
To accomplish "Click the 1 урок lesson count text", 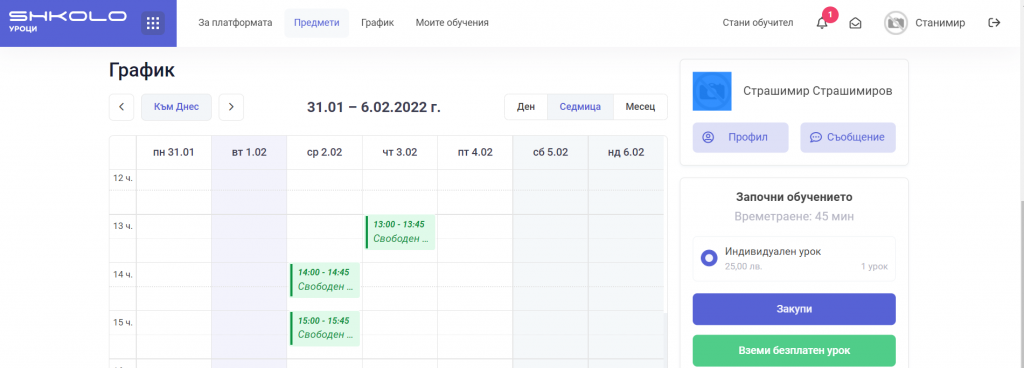I will pyautogui.click(x=874, y=267).
